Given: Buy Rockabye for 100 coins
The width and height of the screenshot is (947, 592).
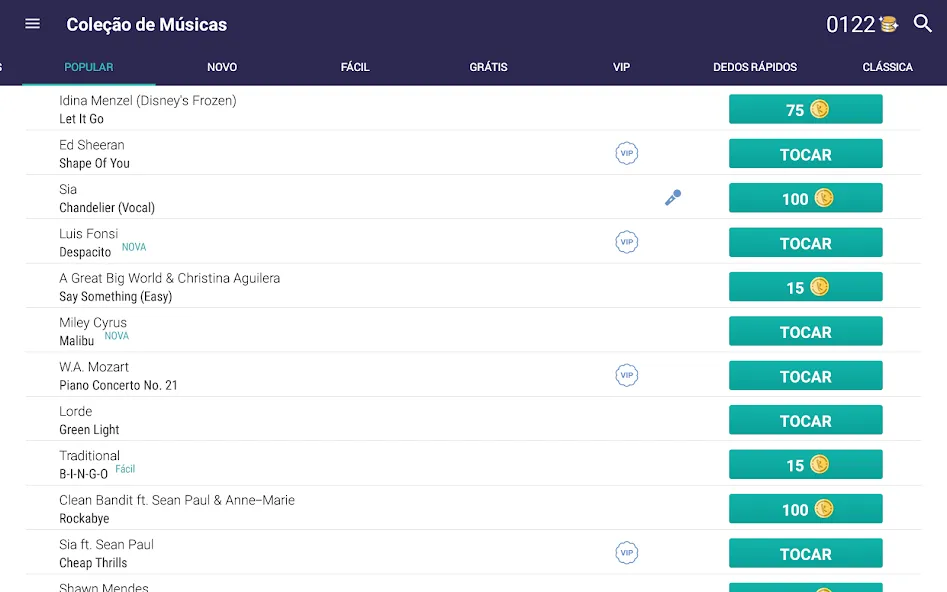Looking at the screenshot, I should (806, 509).
